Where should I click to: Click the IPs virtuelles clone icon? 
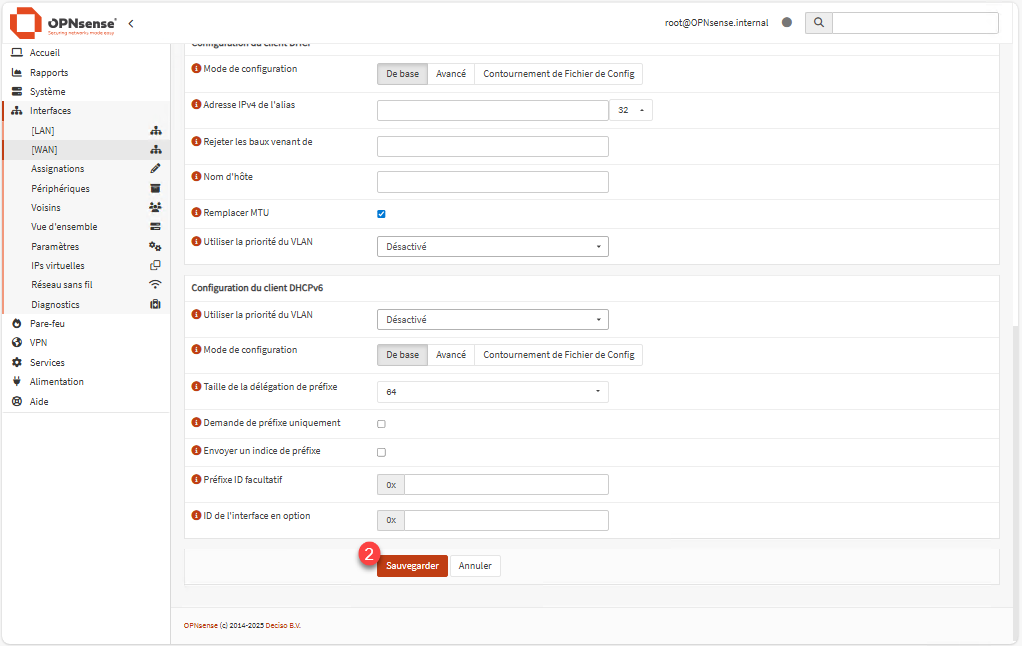pos(155,266)
